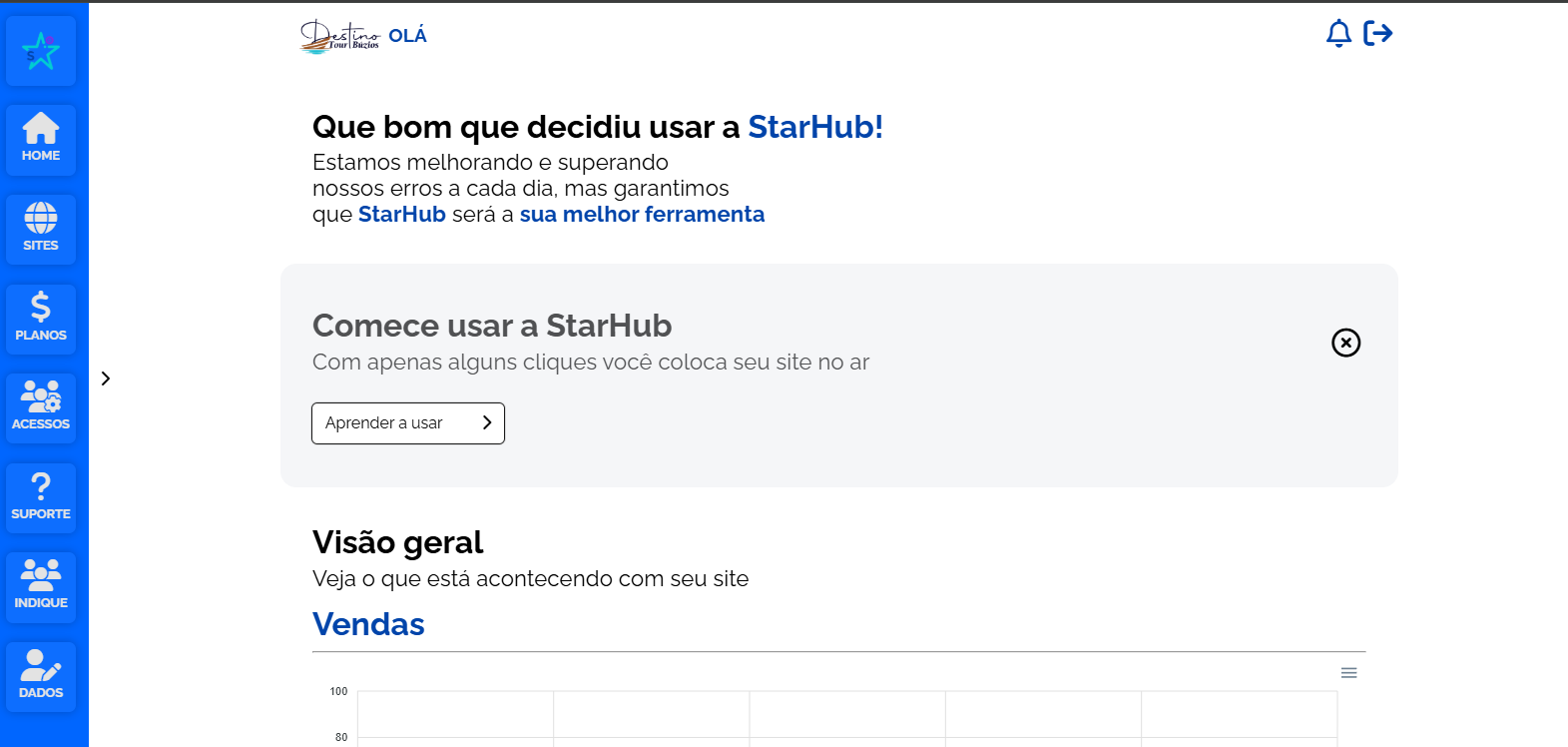Click the Destino Tour Búzios logo
The height and width of the screenshot is (747, 1568).
(339, 34)
